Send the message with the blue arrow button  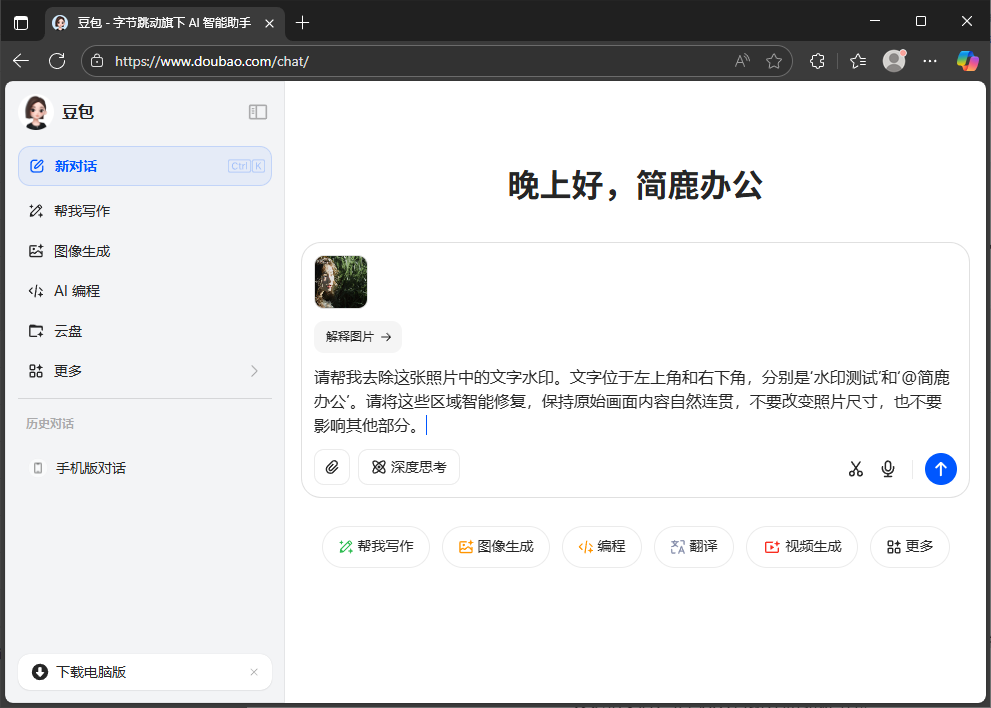[x=940, y=468]
